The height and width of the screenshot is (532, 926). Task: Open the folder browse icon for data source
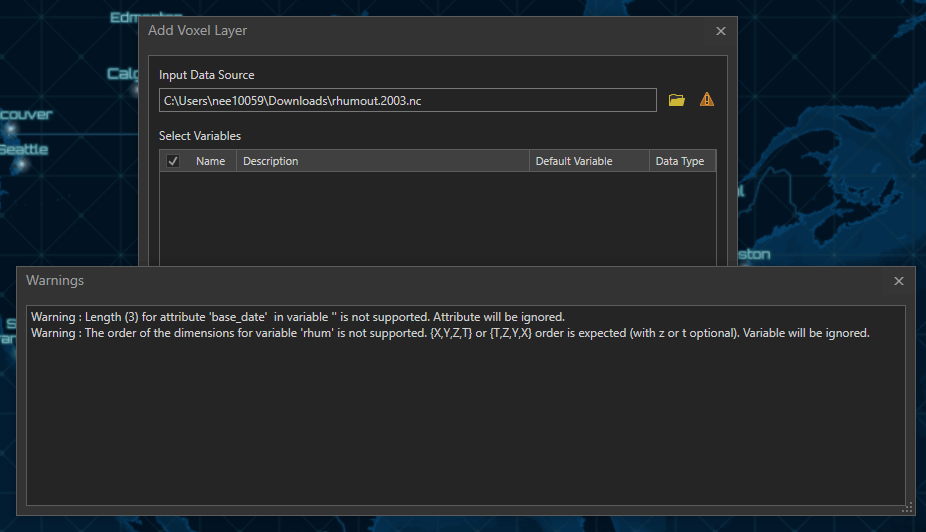[x=677, y=100]
